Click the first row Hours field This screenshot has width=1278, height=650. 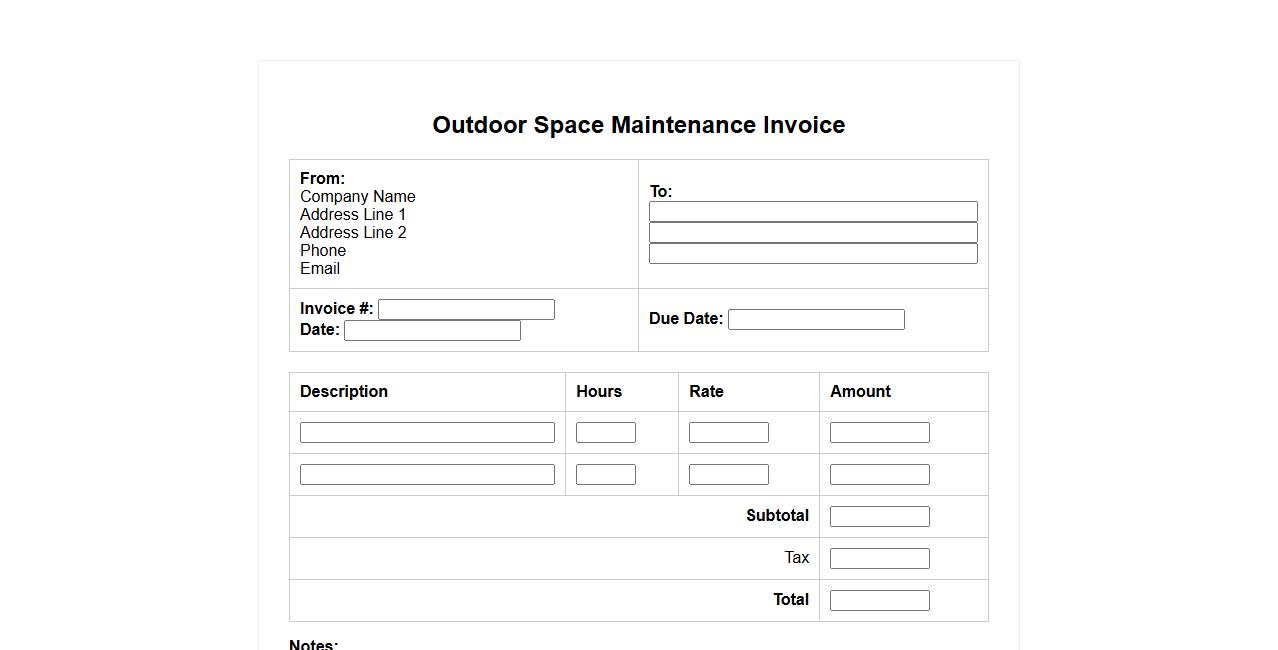(x=606, y=433)
